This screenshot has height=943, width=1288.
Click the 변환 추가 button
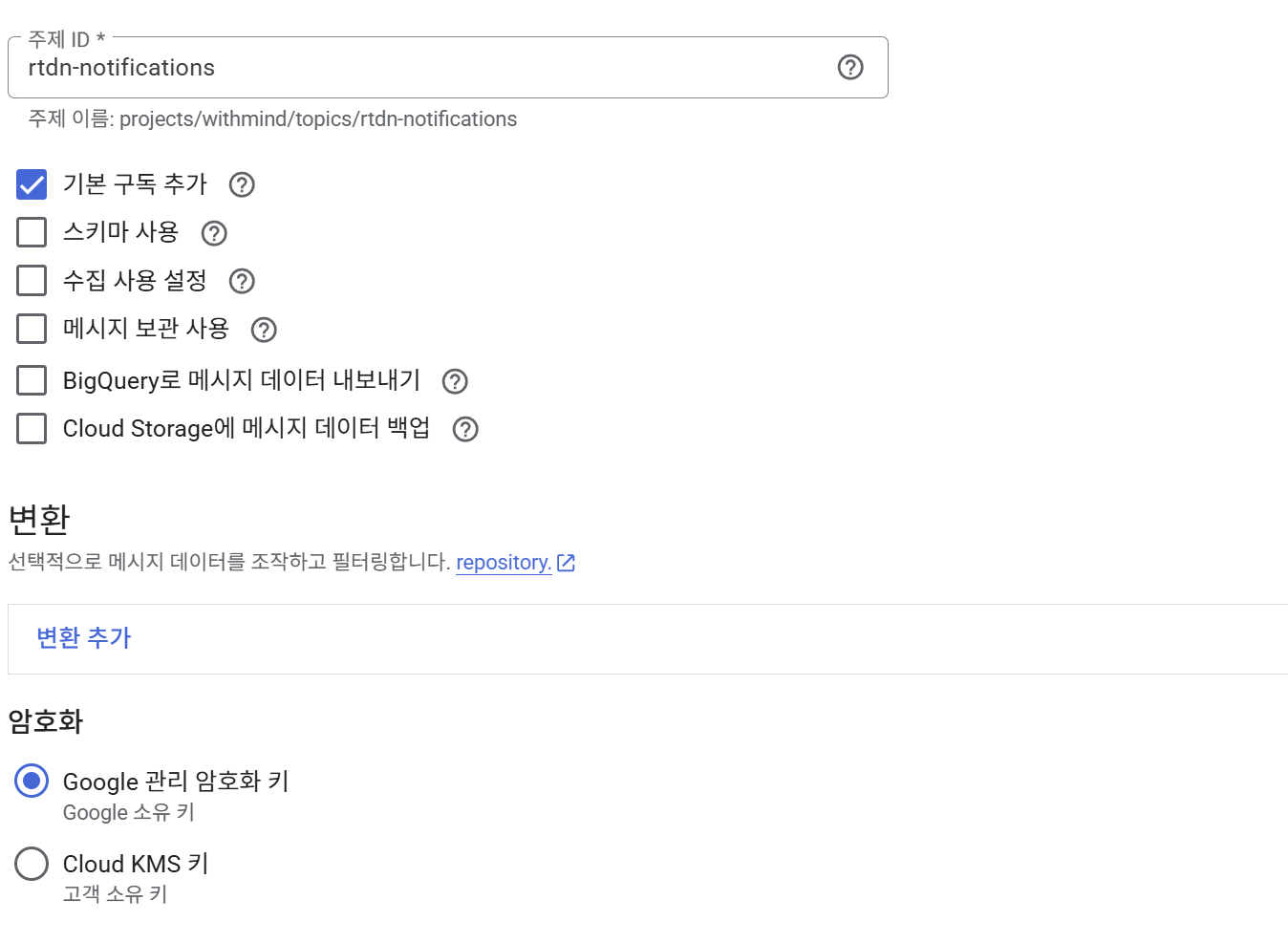point(84,638)
